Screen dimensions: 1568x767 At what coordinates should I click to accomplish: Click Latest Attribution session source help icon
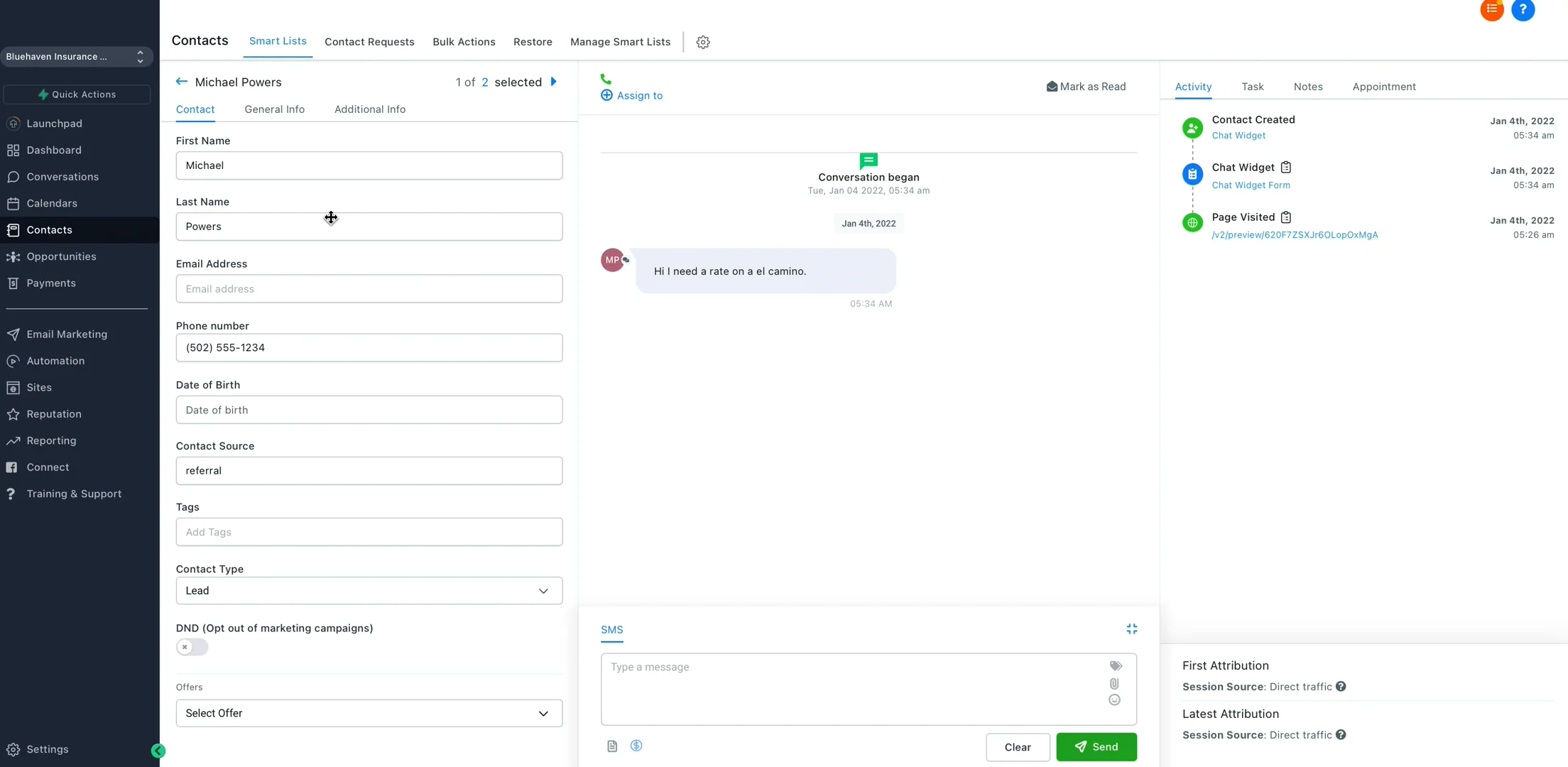click(x=1341, y=735)
